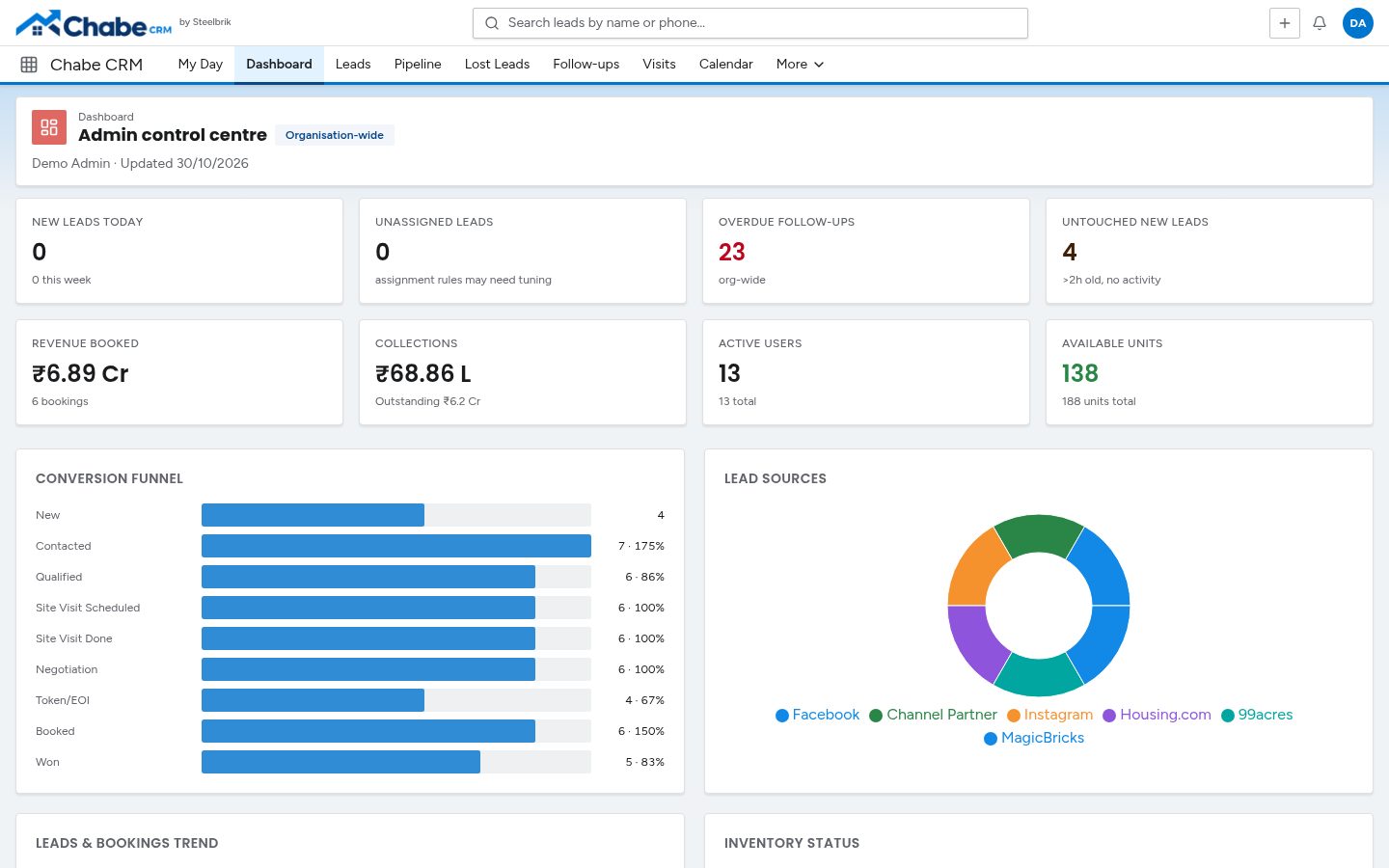Click the '188 units total' text
Screen dimensions: 1389x868
(1099, 401)
